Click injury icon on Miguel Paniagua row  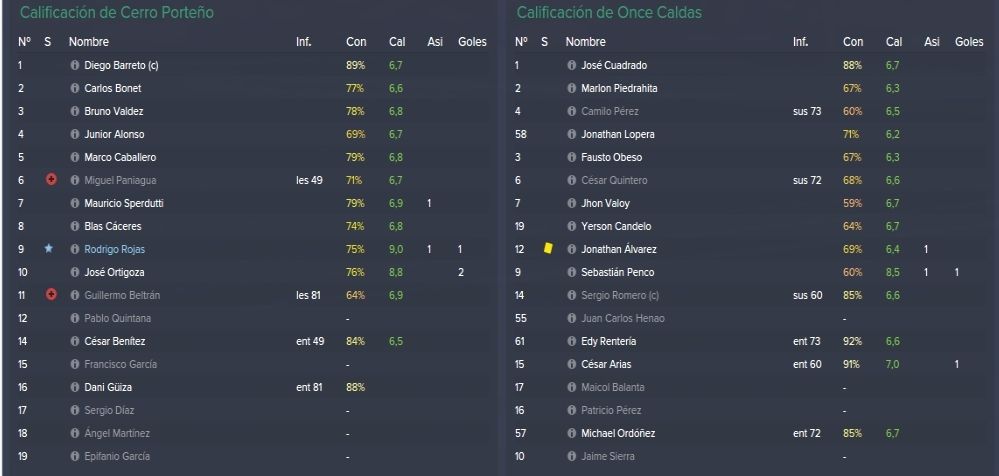[52, 180]
